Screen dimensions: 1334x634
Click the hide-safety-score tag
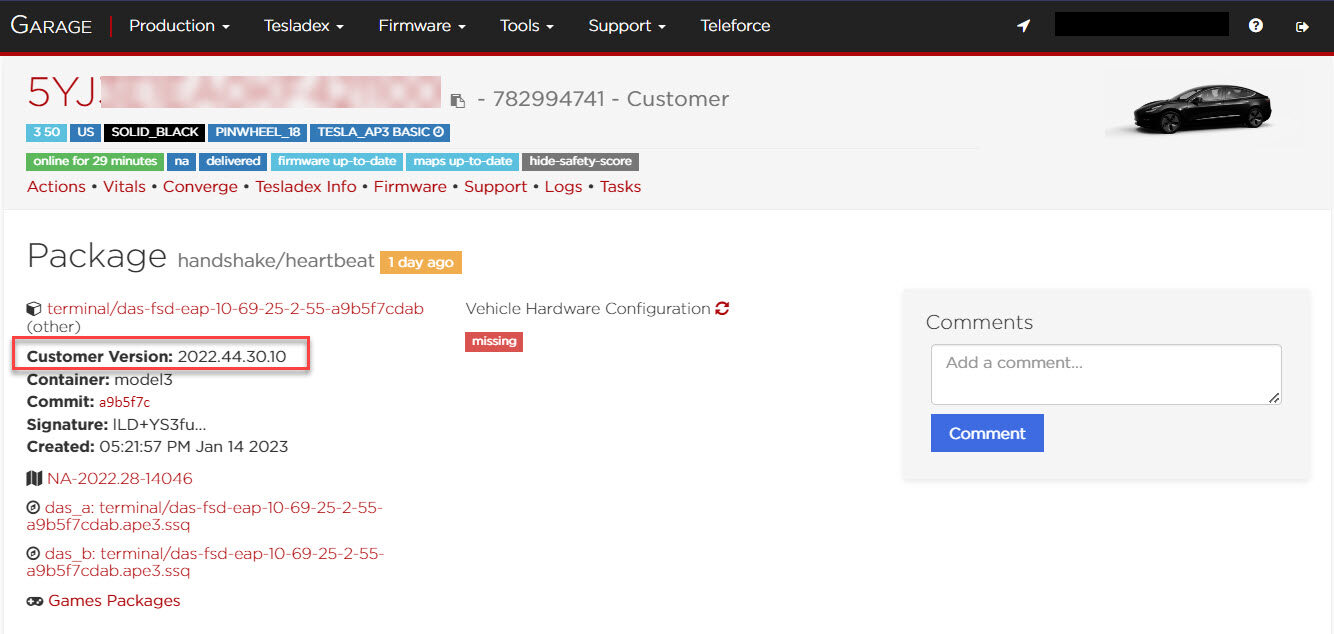coord(580,161)
